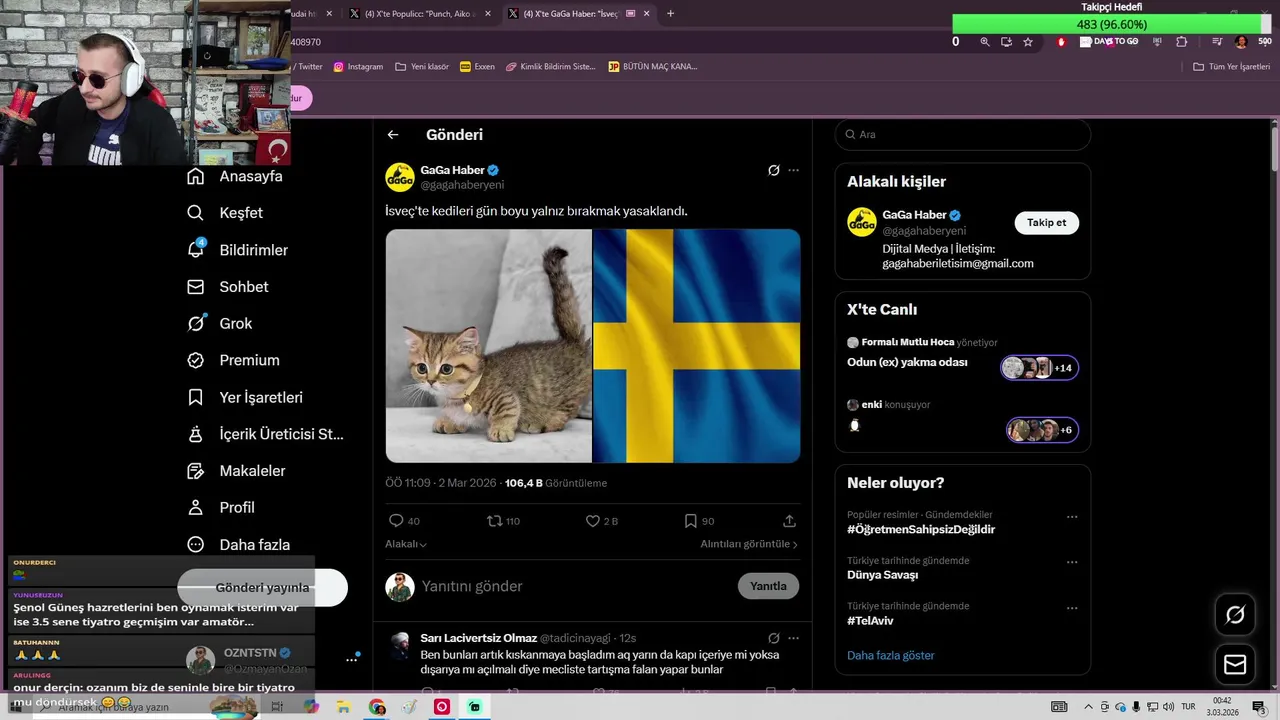
Task: Expand the Alakalı sort dropdown
Action: (406, 544)
